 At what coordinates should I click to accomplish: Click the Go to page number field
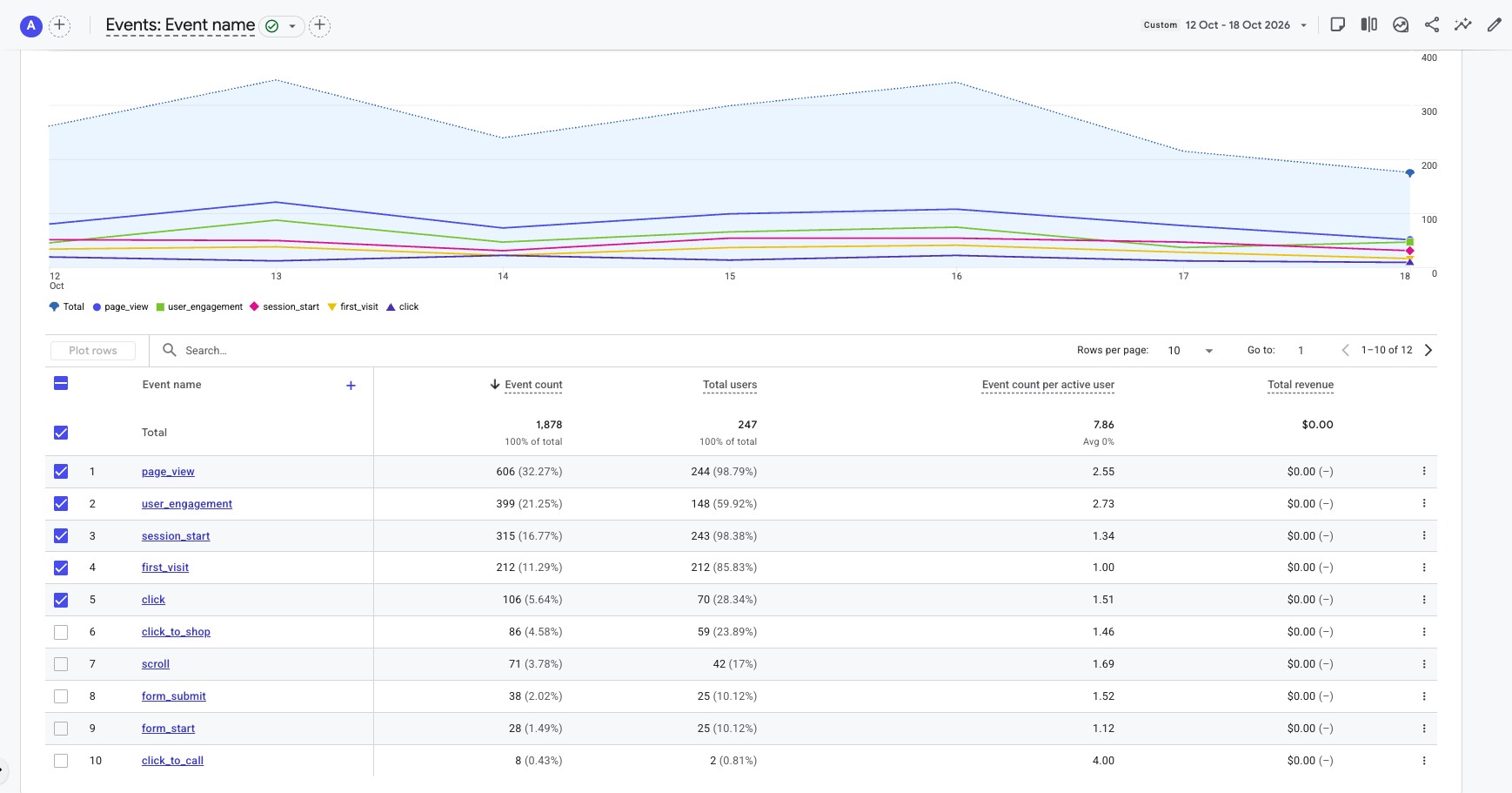(x=1301, y=350)
